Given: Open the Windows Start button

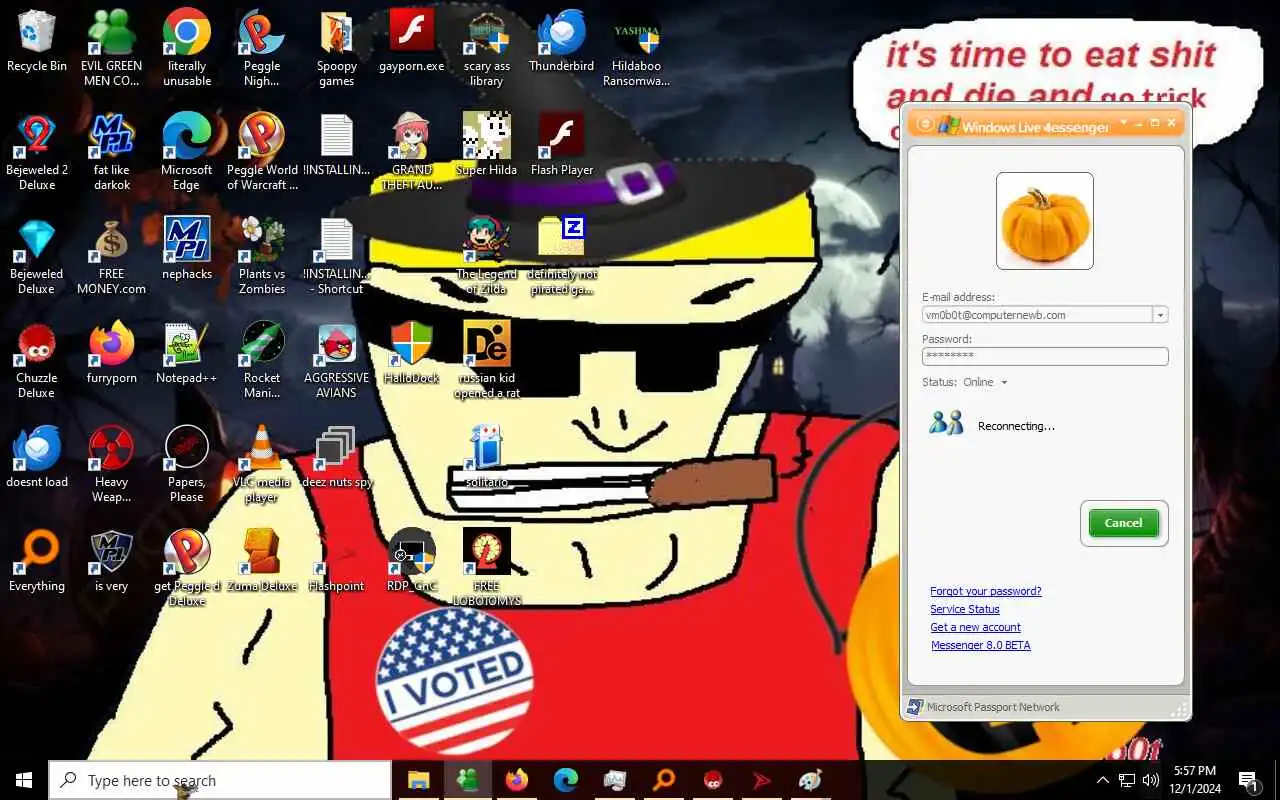Looking at the screenshot, I should pos(24,780).
